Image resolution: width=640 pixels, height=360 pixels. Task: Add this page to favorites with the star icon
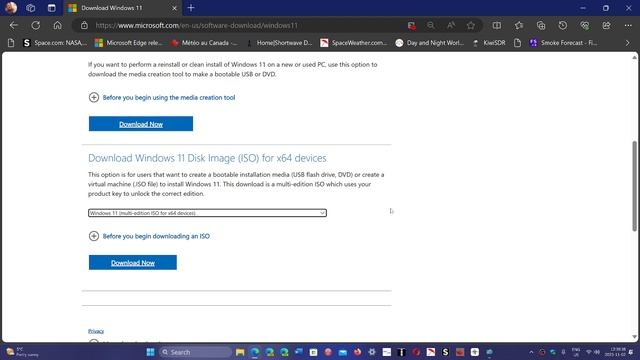(x=471, y=25)
